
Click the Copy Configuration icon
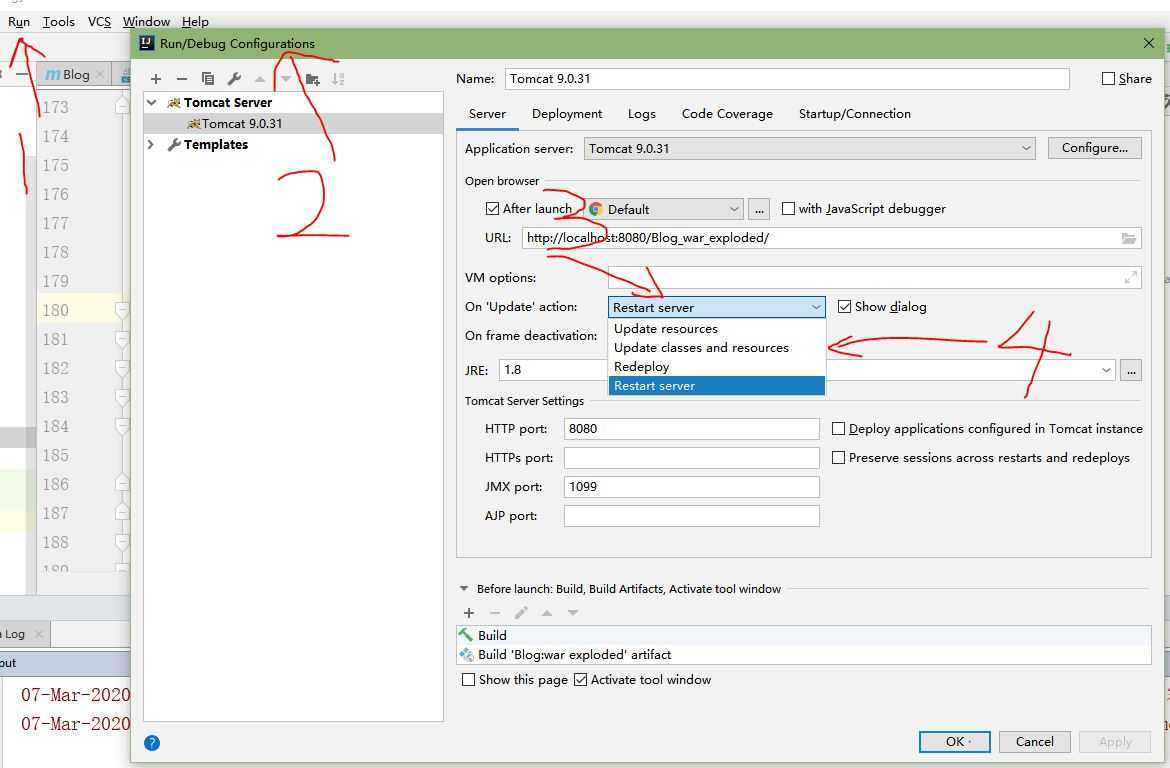[207, 79]
